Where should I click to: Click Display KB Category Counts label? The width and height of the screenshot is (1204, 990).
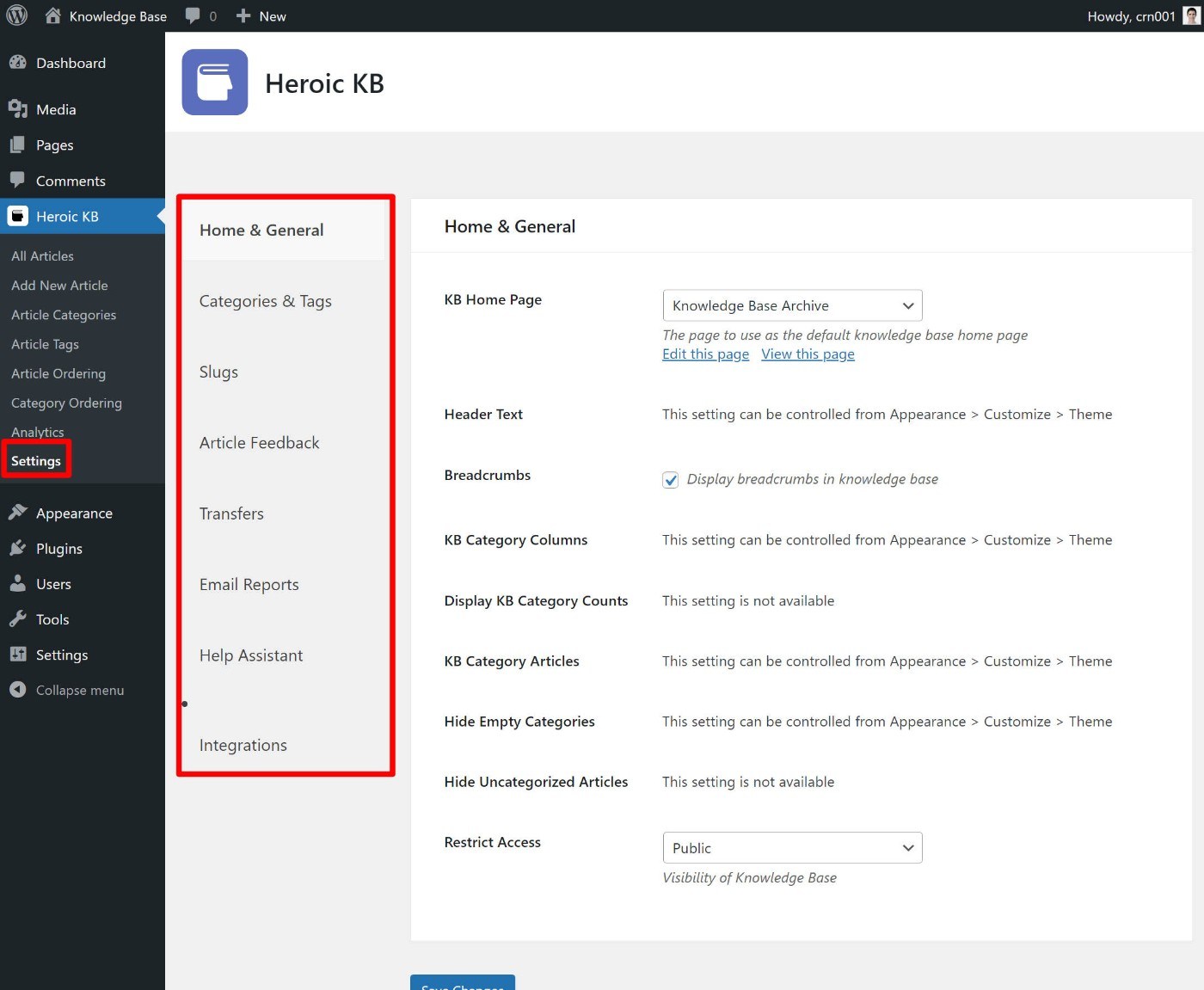[536, 601]
